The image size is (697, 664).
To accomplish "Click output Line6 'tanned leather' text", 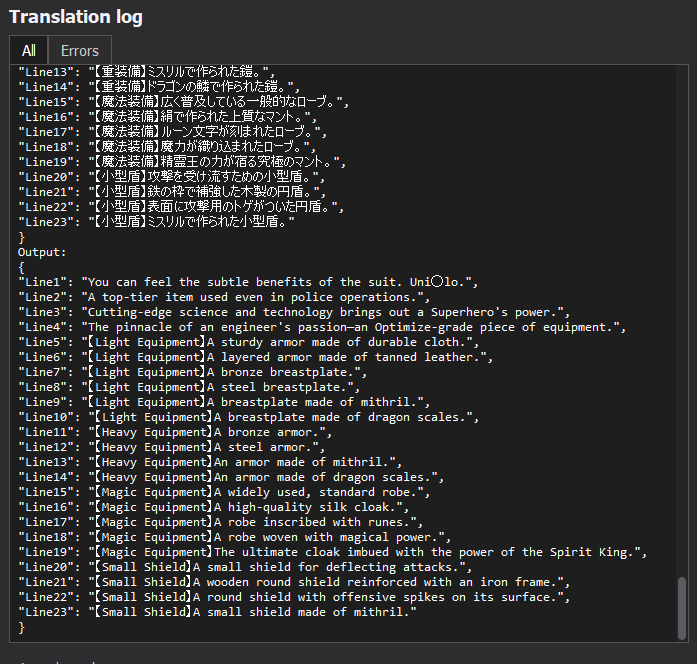I will pyautogui.click(x=256, y=357).
